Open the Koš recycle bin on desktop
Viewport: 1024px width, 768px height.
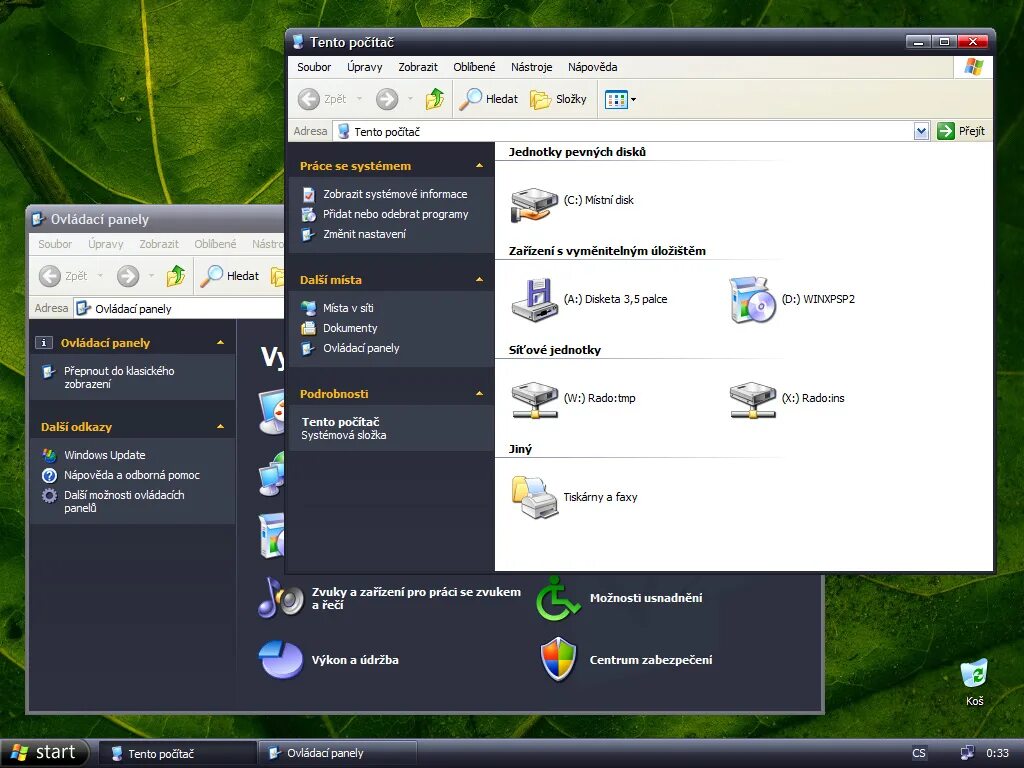point(974,682)
